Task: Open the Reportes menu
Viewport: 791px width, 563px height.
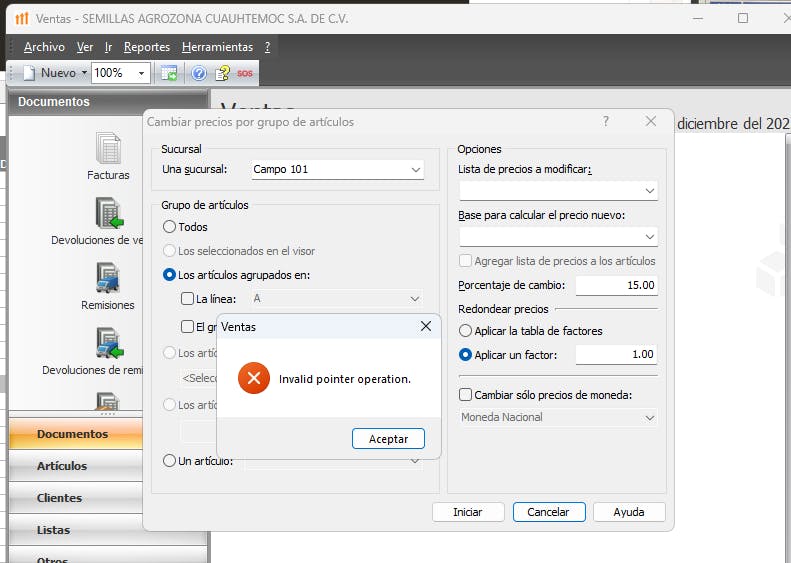Action: 147,47
